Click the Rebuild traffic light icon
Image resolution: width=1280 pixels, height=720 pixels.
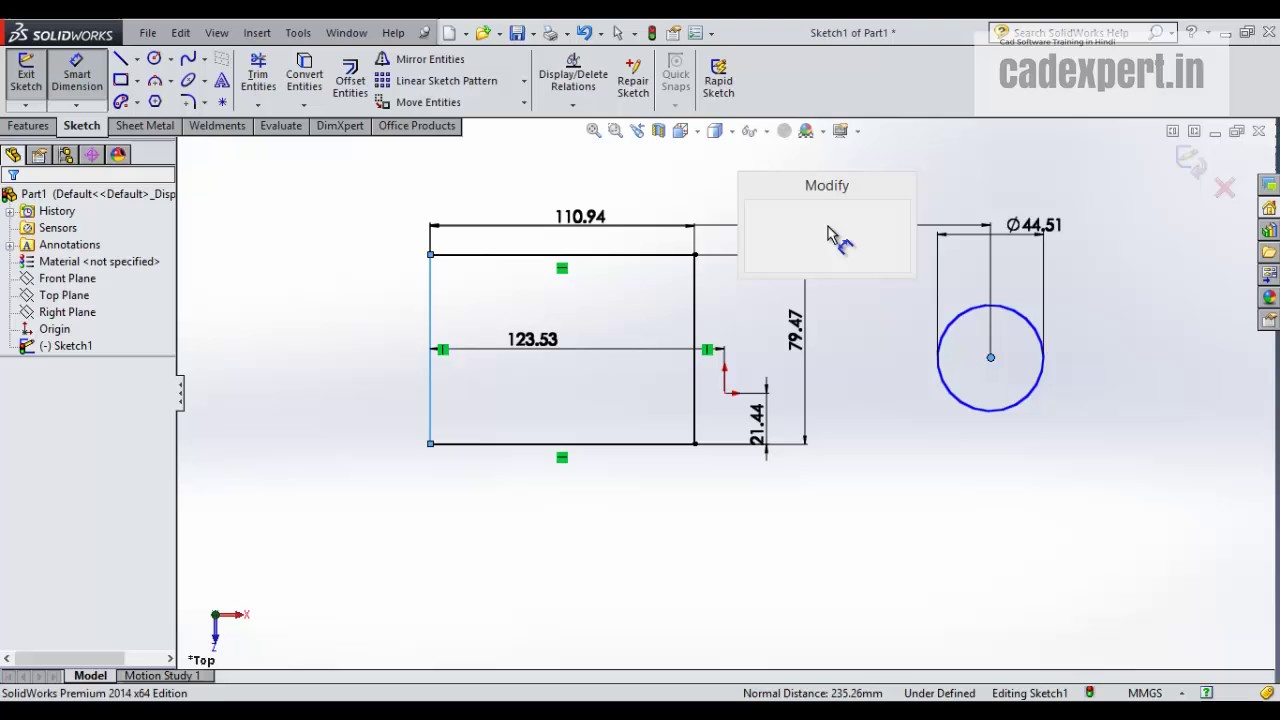tap(652, 33)
